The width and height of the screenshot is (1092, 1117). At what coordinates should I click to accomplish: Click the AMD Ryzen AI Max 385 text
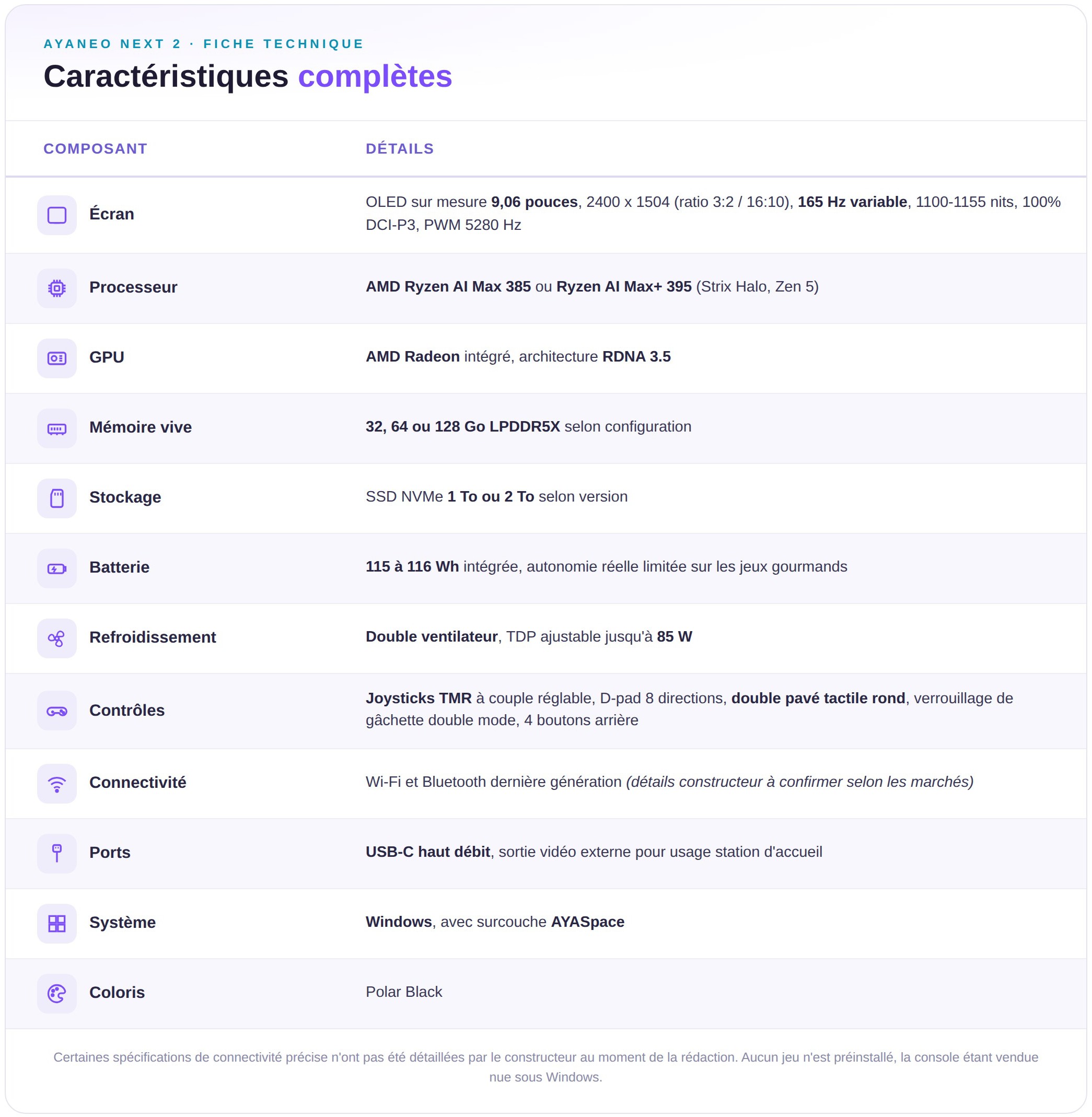pos(448,286)
